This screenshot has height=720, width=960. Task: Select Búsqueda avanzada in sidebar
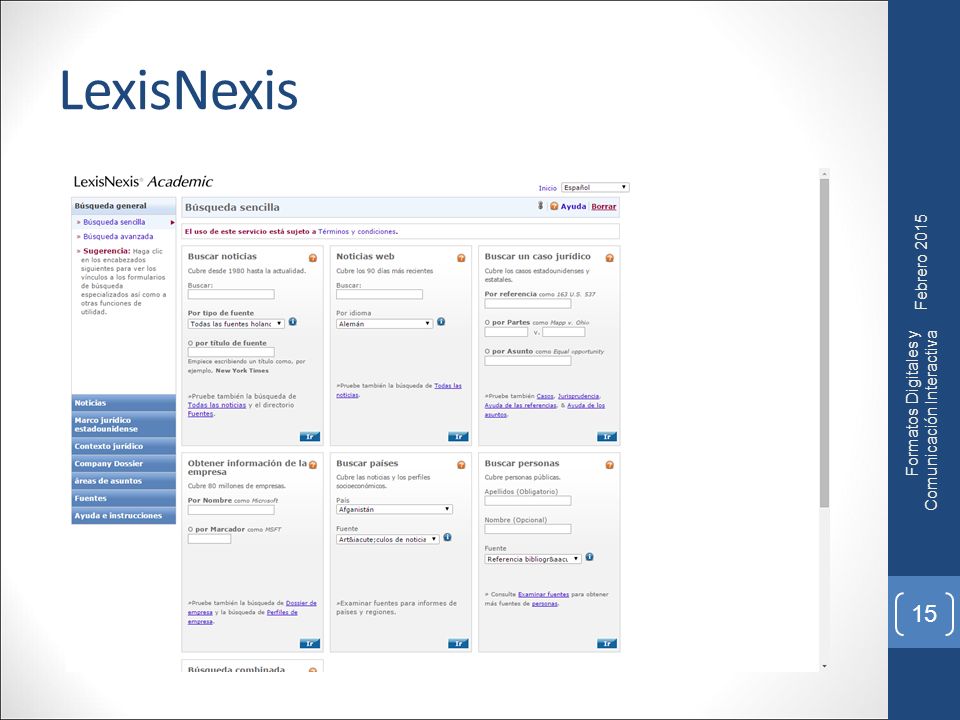click(118, 236)
